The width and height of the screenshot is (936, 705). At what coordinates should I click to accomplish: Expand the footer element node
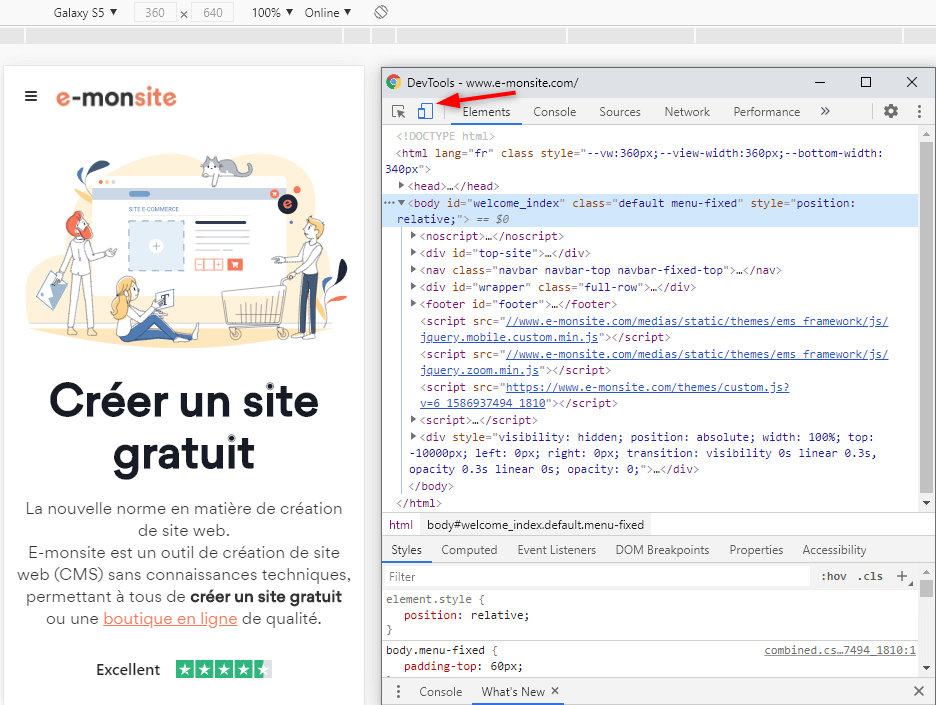[x=413, y=303]
